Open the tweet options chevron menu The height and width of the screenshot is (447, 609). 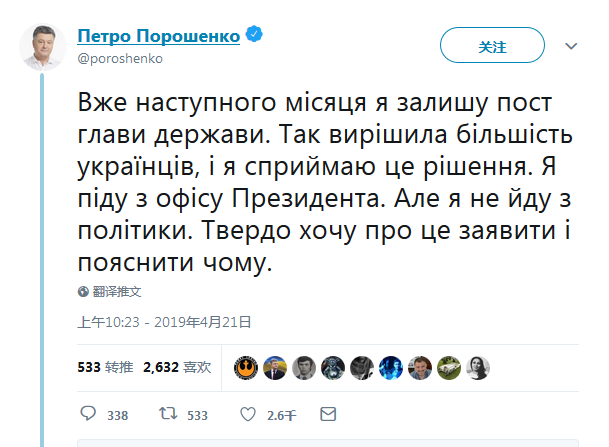(x=571, y=46)
